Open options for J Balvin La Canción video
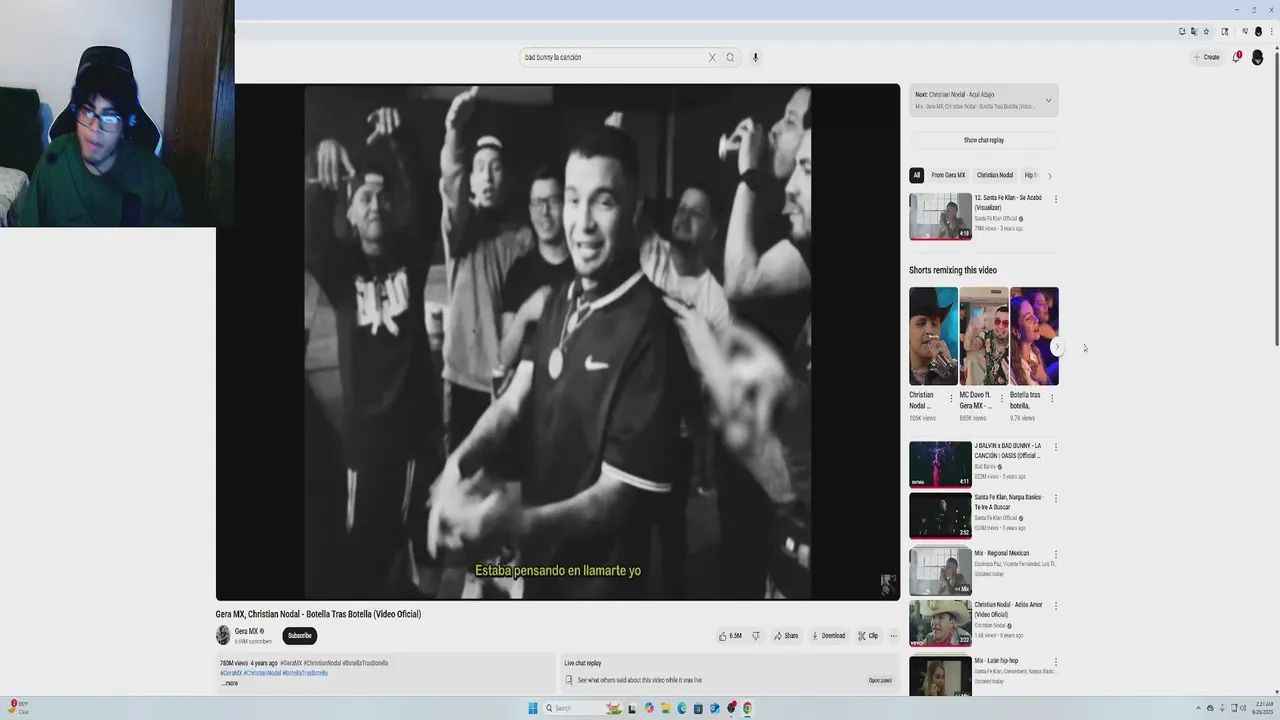1280x720 pixels. (1056, 447)
